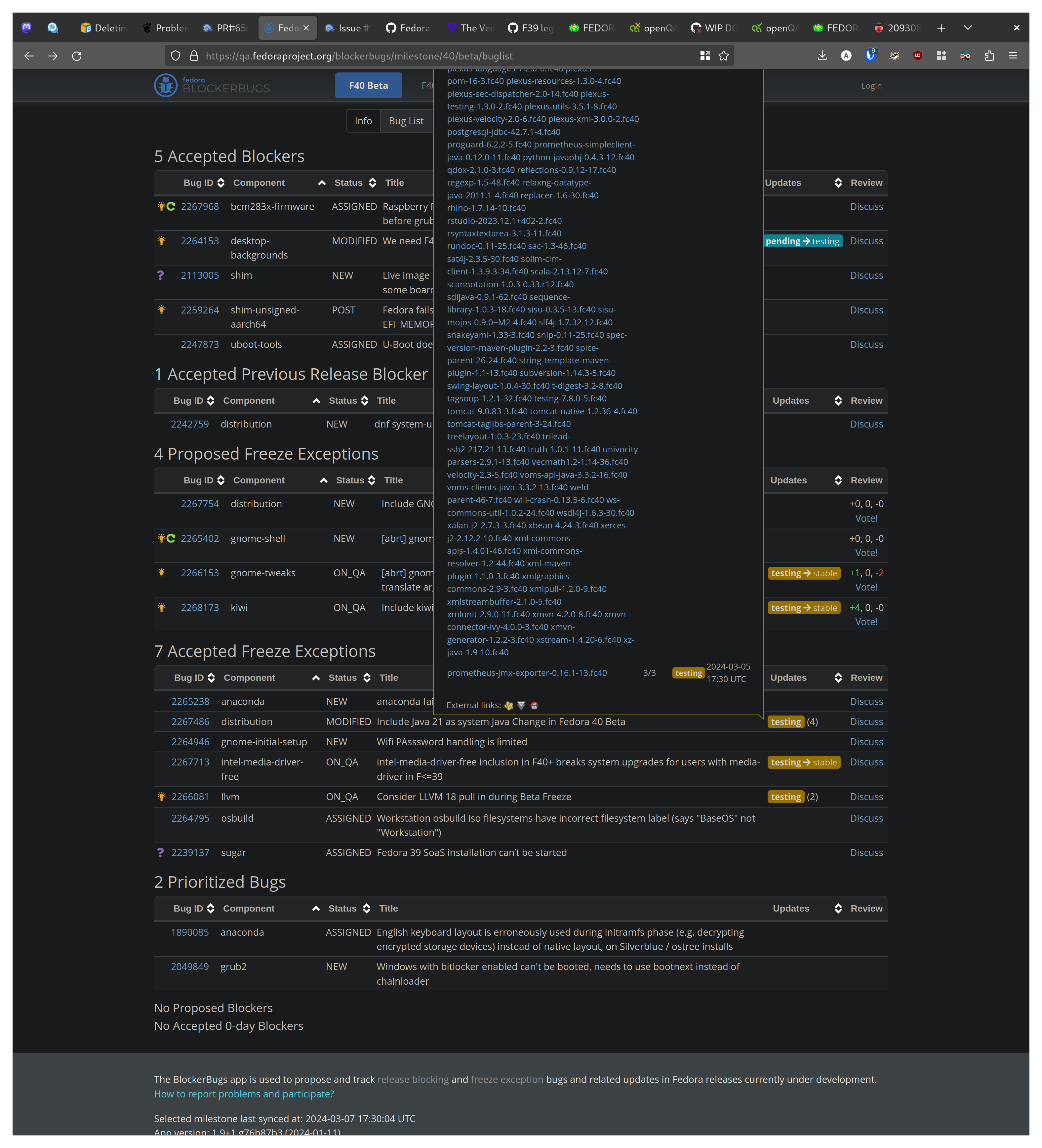Switch to the Info tab
The image size is (1042, 1148).
click(x=363, y=121)
